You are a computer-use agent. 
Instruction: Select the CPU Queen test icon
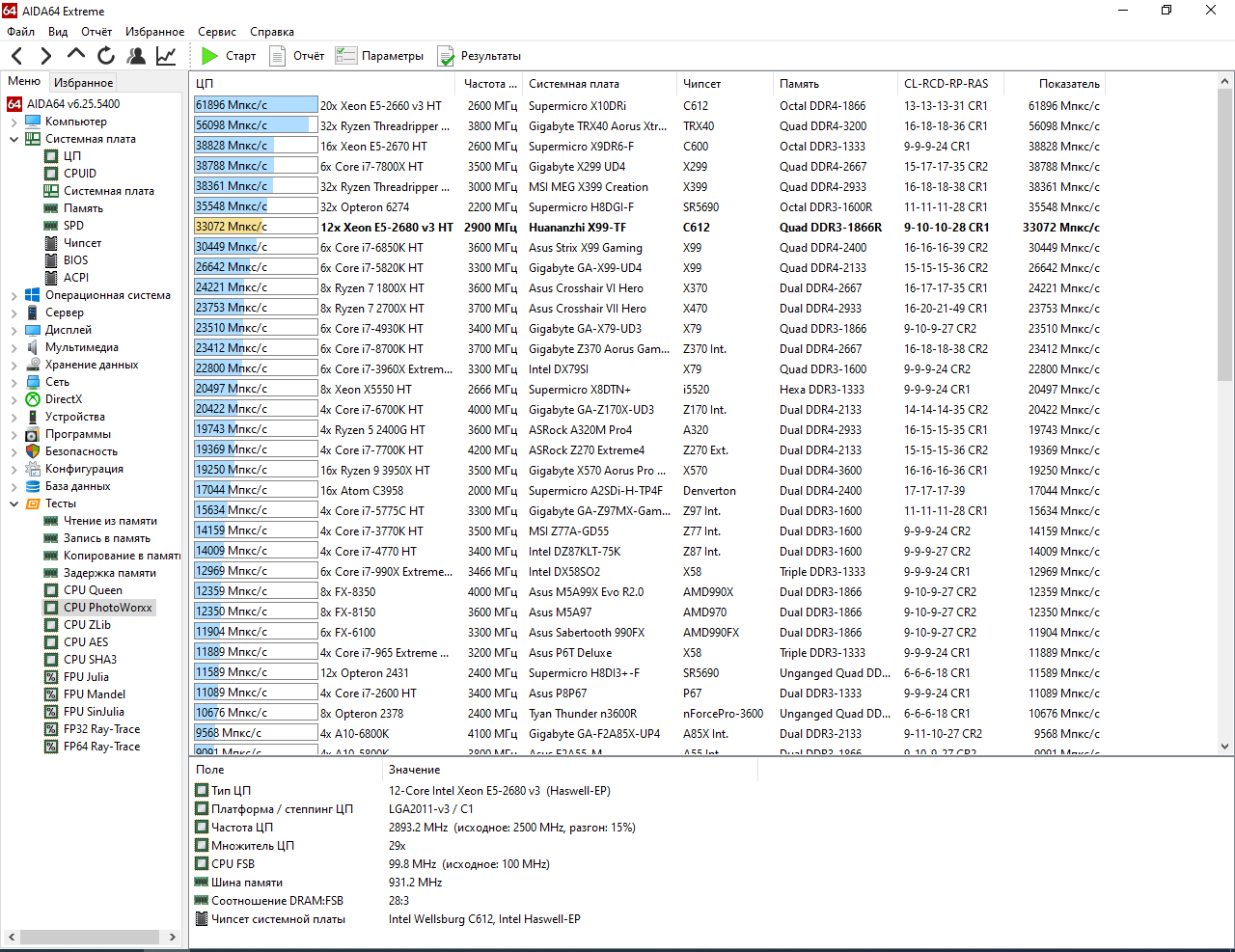[51, 590]
